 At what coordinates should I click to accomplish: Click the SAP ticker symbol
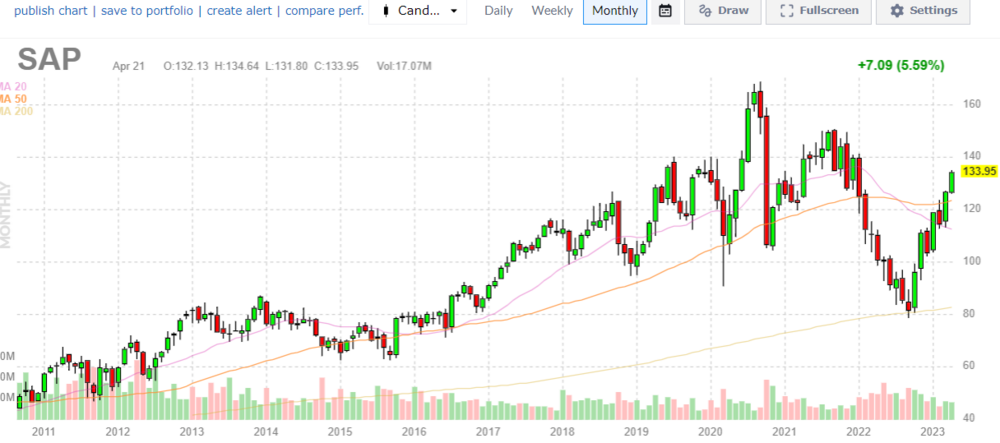coord(48,60)
